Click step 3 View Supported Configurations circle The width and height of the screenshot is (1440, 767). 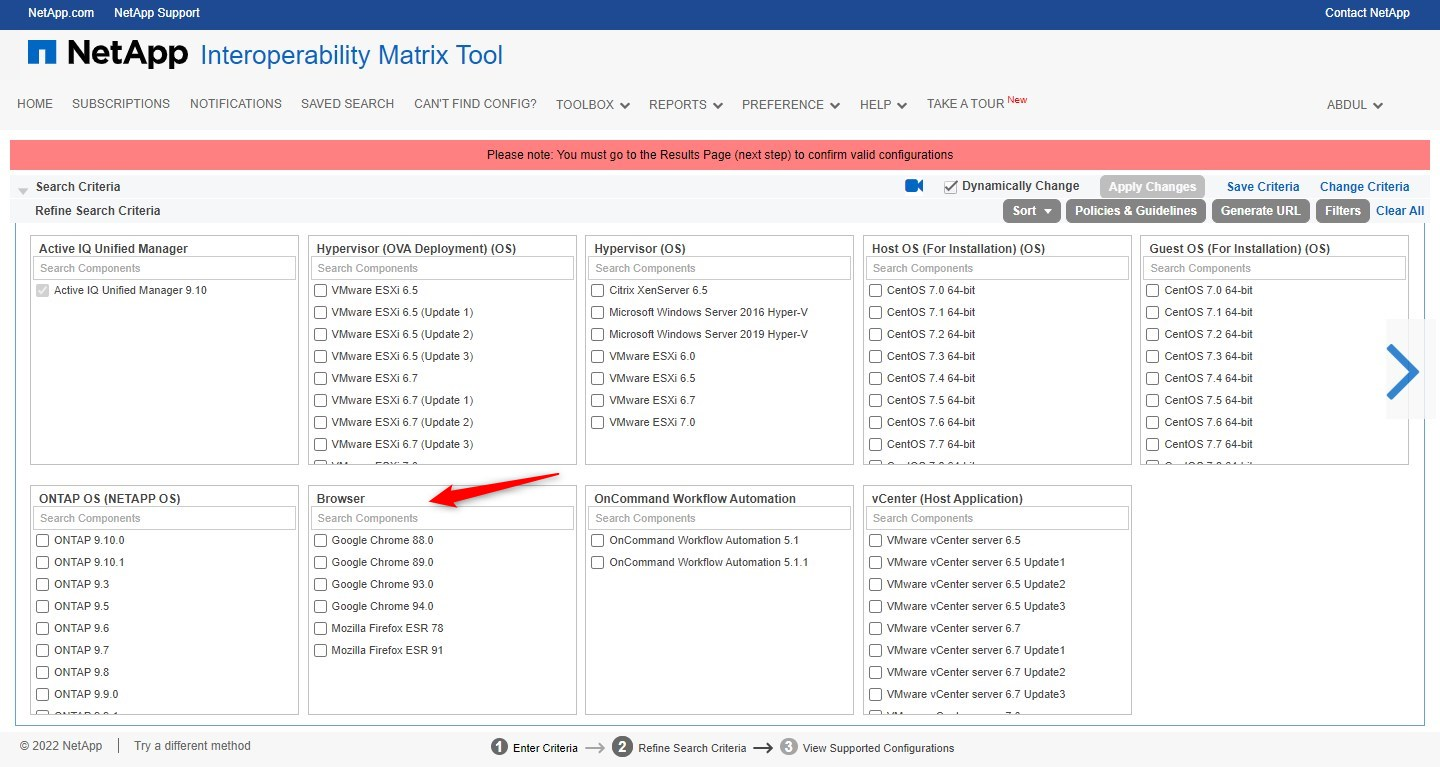[x=788, y=747]
